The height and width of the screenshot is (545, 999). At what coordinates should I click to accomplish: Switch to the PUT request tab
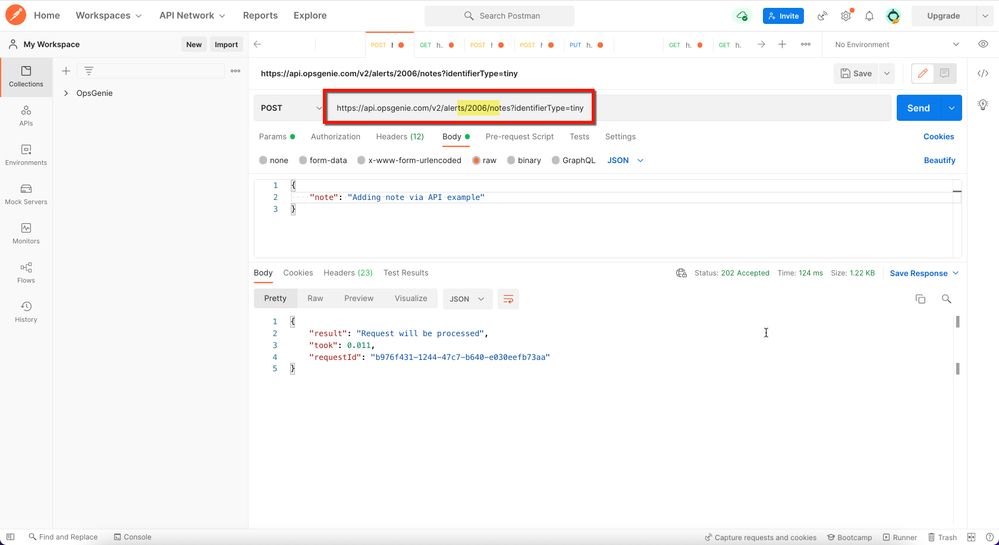point(587,45)
